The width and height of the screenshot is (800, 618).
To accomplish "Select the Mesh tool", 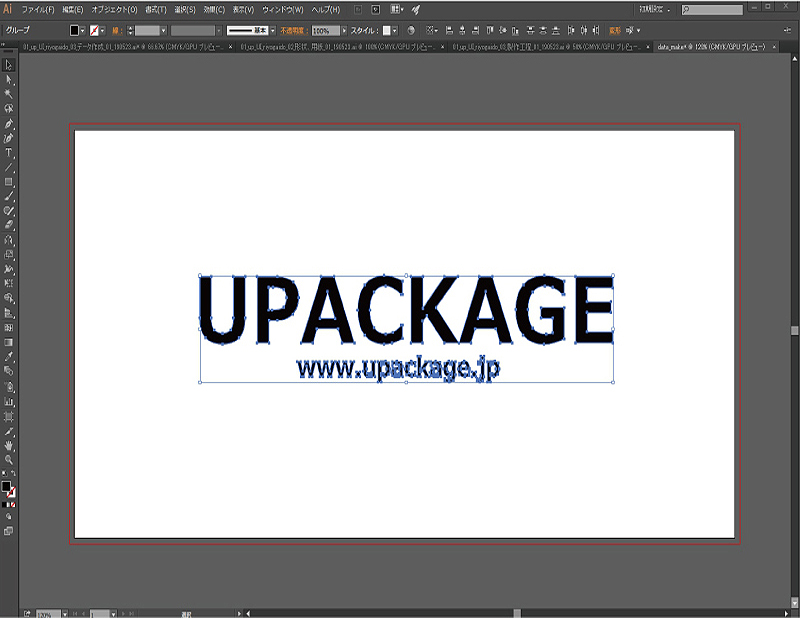I will [x=8, y=328].
